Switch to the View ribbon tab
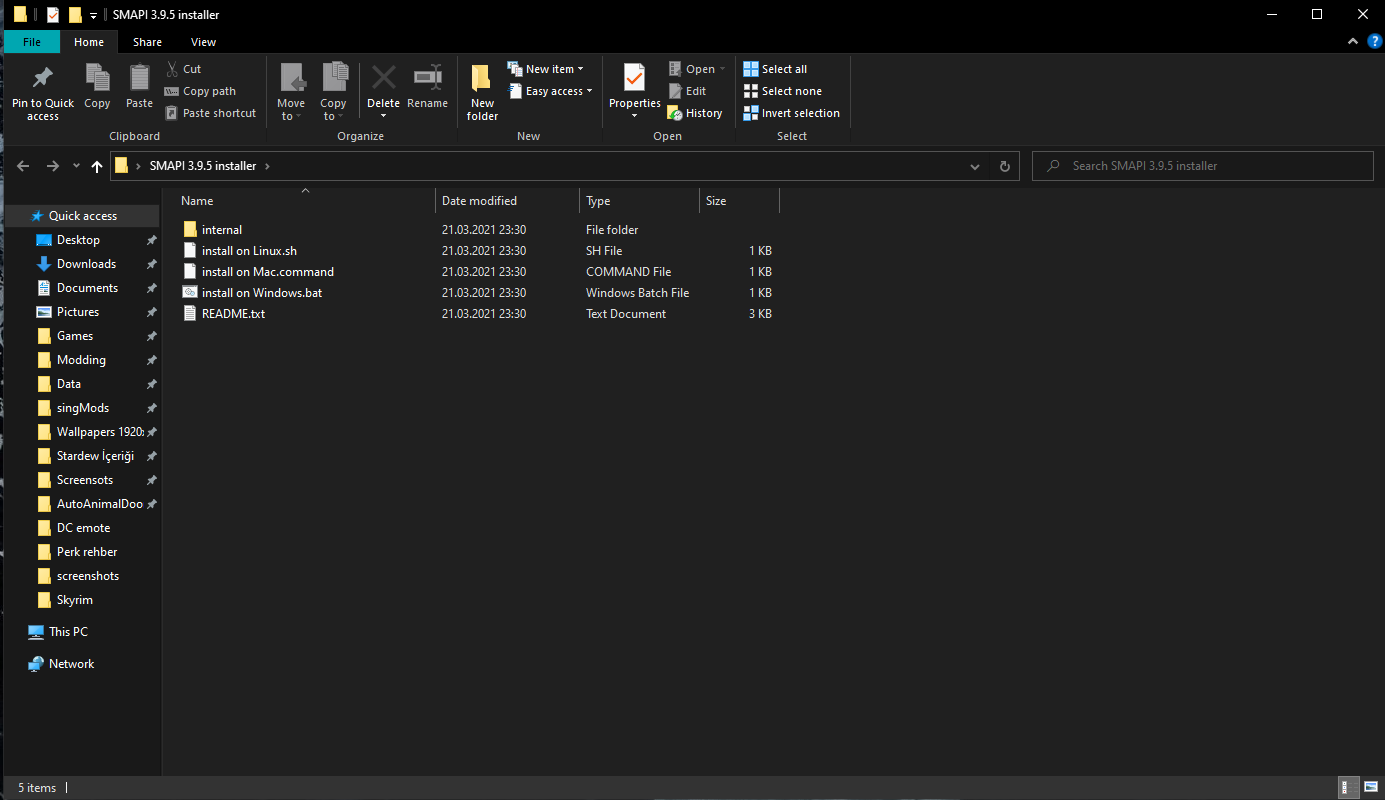The image size is (1385, 800). 203,42
